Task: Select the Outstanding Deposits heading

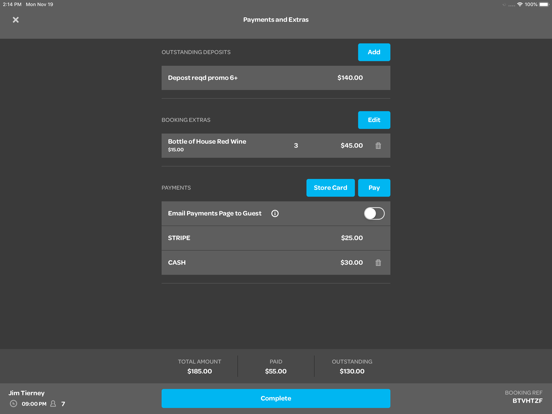Action: click(x=196, y=52)
